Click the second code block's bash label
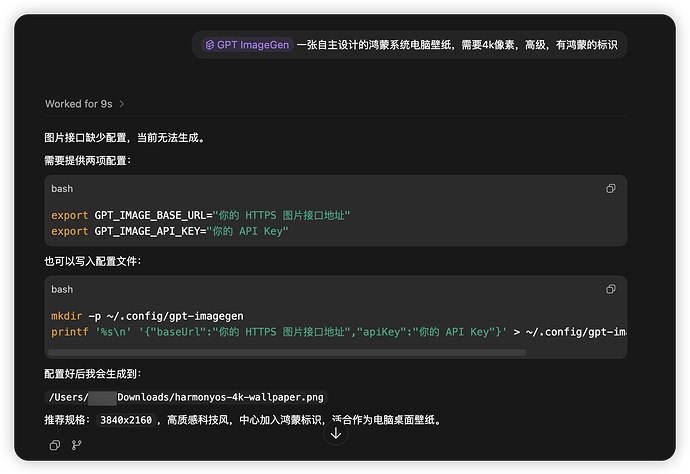 62,290
